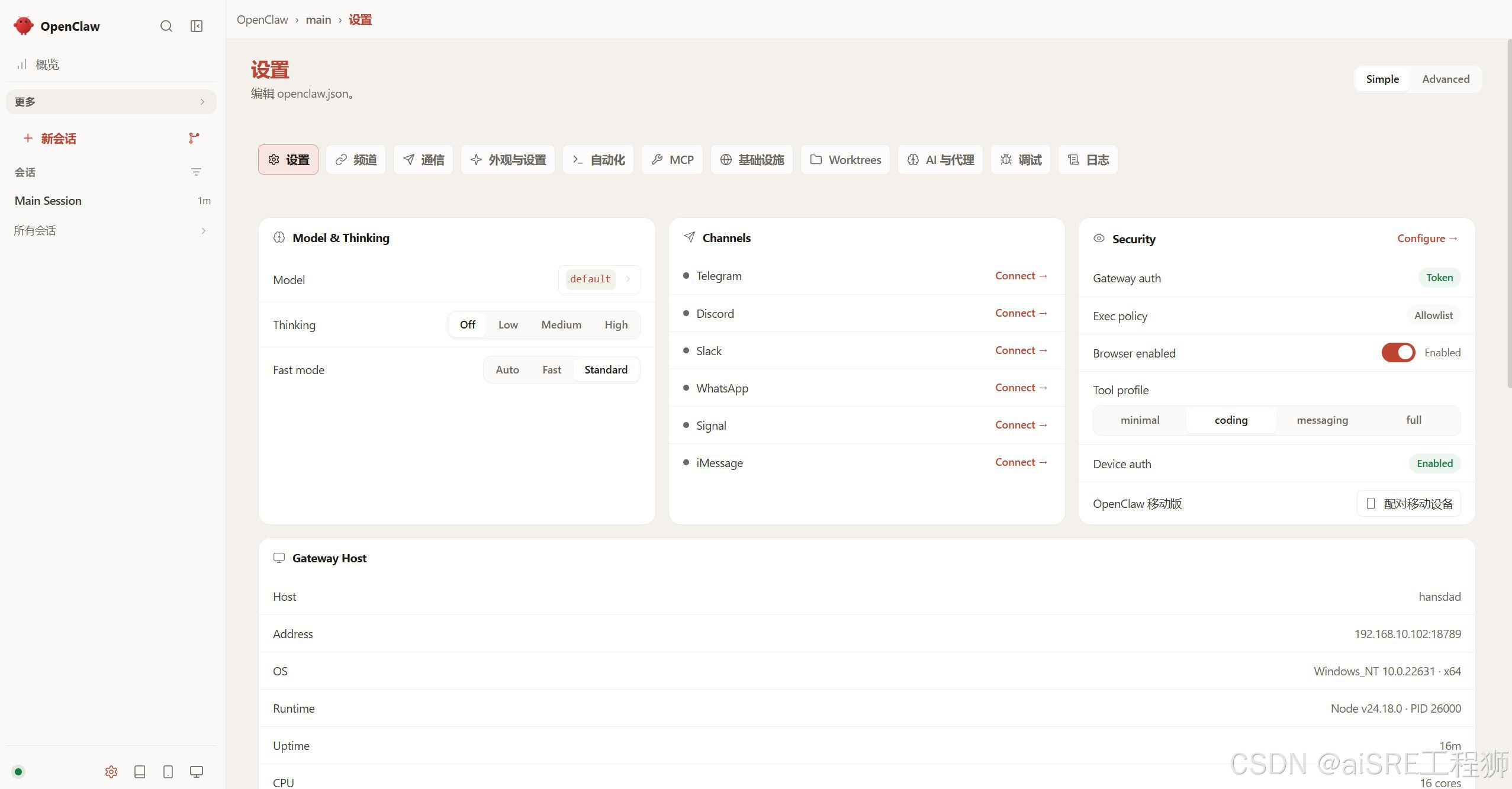
Task: Choose the minimal tool profile
Action: 1140,420
